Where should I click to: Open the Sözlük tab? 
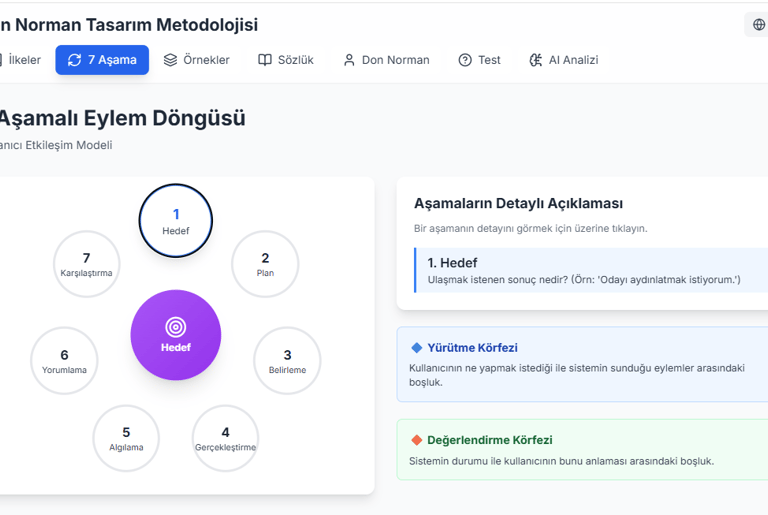(x=286, y=60)
